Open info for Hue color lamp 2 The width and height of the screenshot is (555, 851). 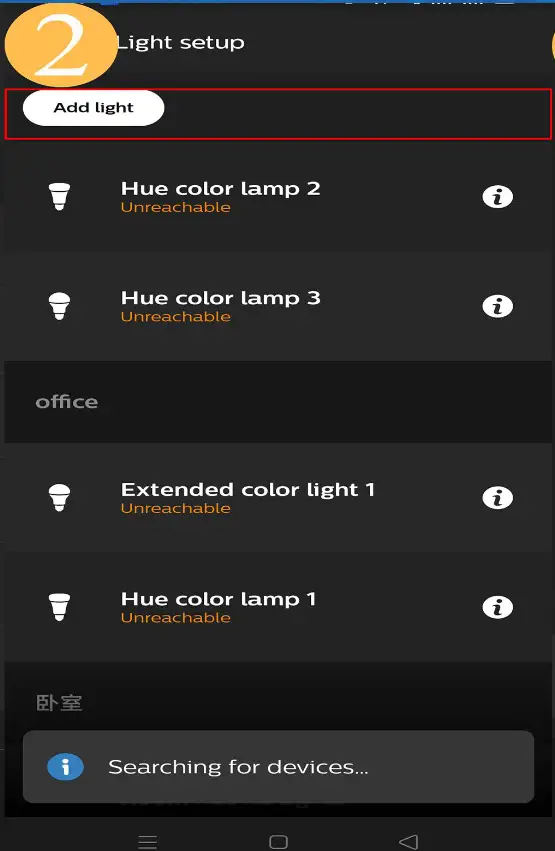497,196
